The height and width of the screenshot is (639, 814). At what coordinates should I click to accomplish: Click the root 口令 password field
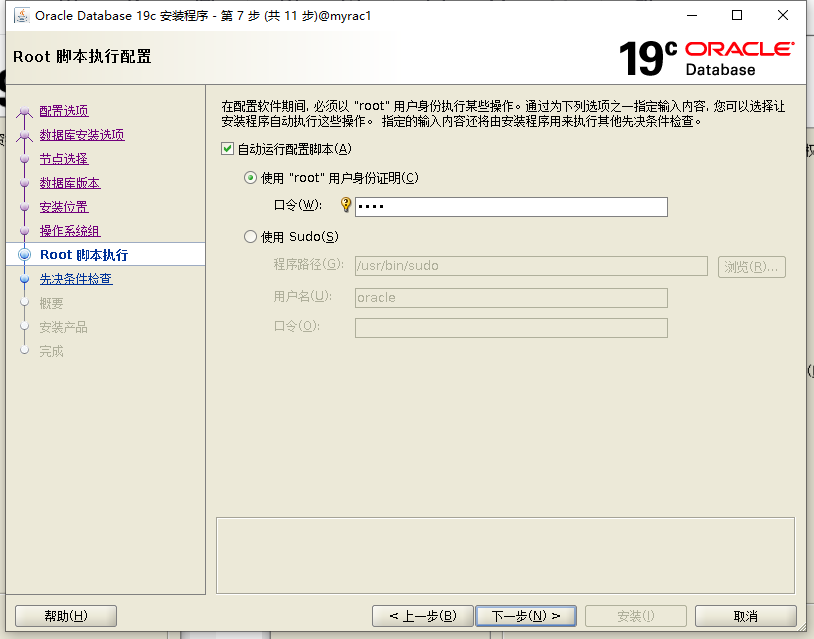(511, 207)
